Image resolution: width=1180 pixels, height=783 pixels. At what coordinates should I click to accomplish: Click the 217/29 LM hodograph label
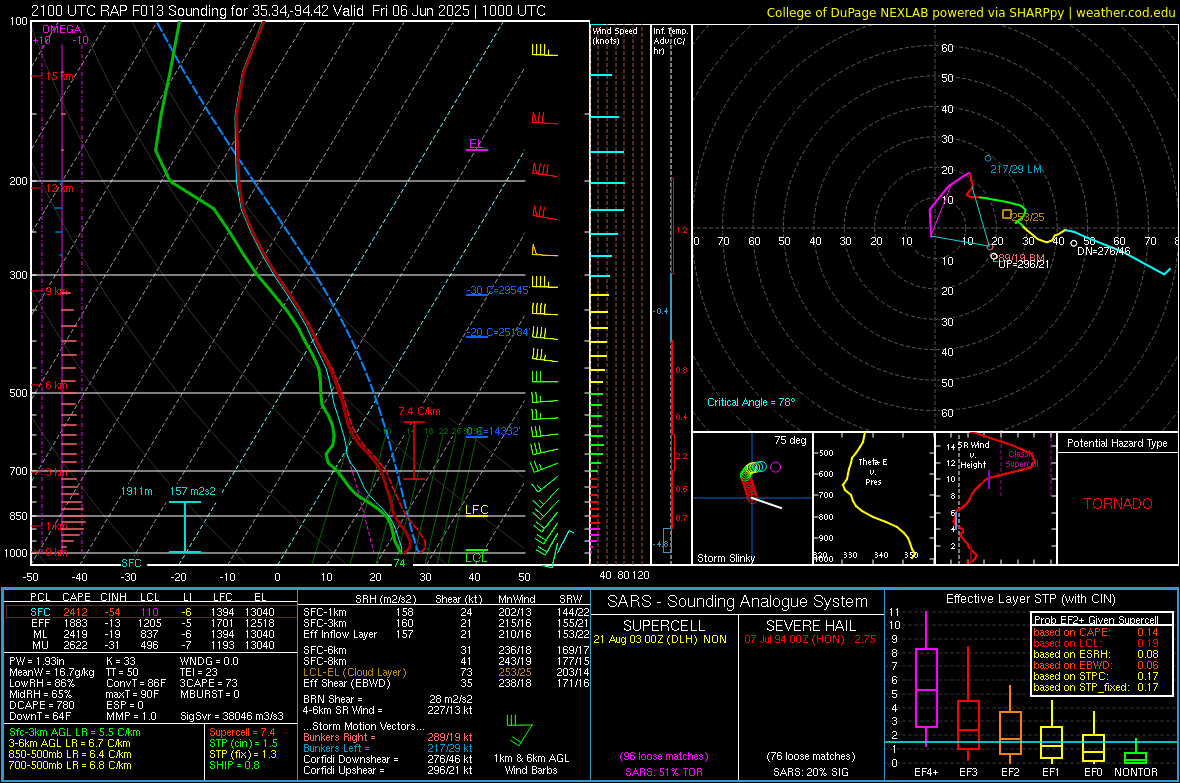coord(1016,169)
